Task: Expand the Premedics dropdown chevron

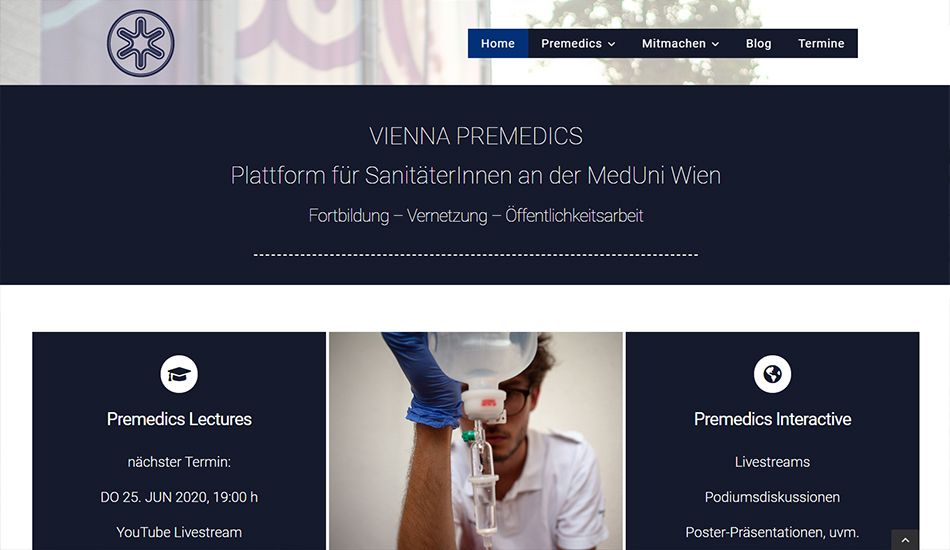Action: point(612,44)
